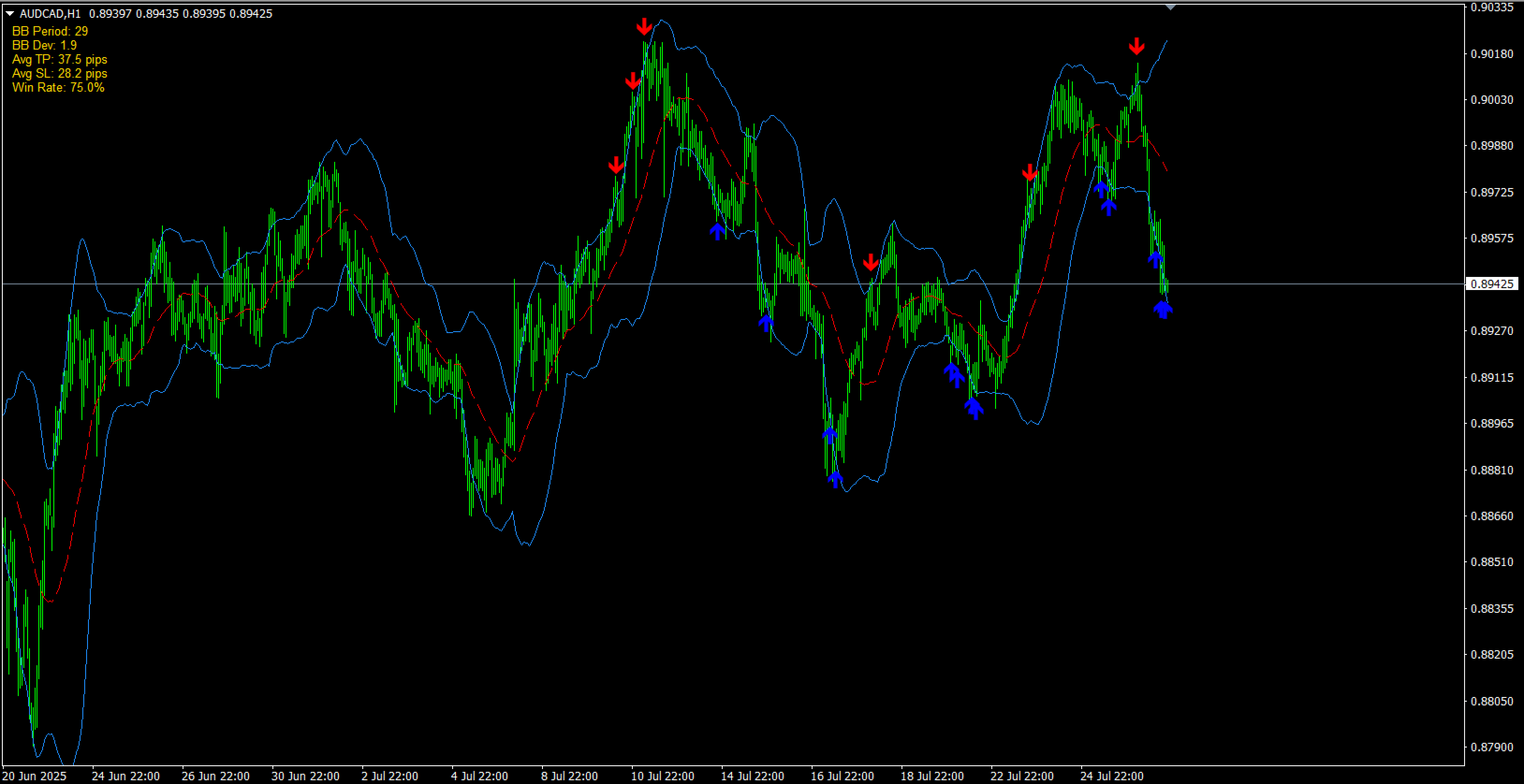This screenshot has width=1524, height=784.
Task: Click the '4 Jul 22:00' time label
Action: (x=479, y=776)
